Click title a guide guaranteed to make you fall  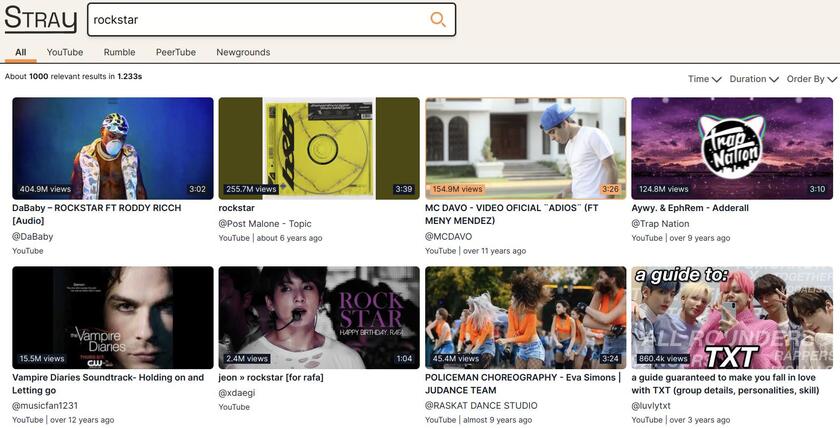[725, 384]
